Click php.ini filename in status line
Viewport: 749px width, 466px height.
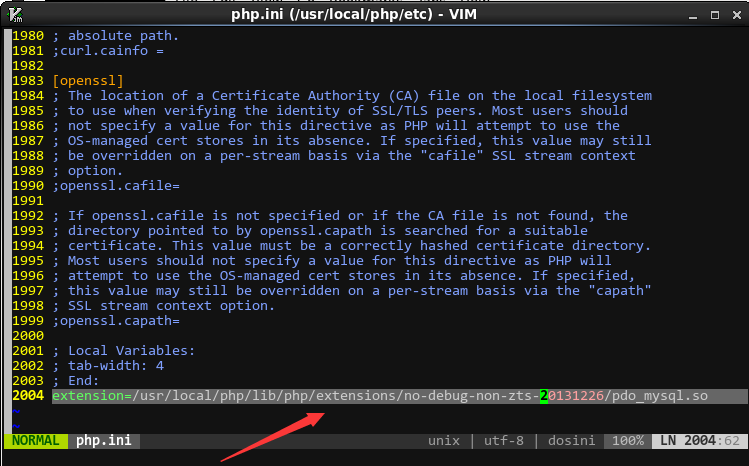pyautogui.click(x=106, y=441)
